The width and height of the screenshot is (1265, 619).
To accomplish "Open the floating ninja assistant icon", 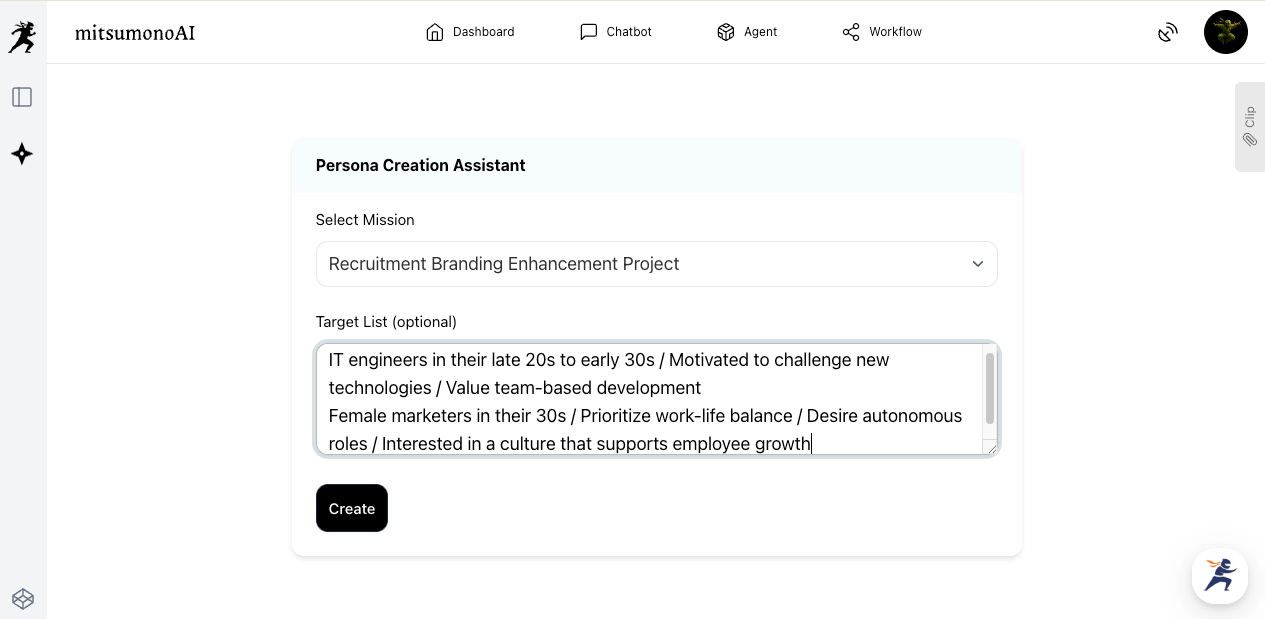I will [x=1219, y=576].
